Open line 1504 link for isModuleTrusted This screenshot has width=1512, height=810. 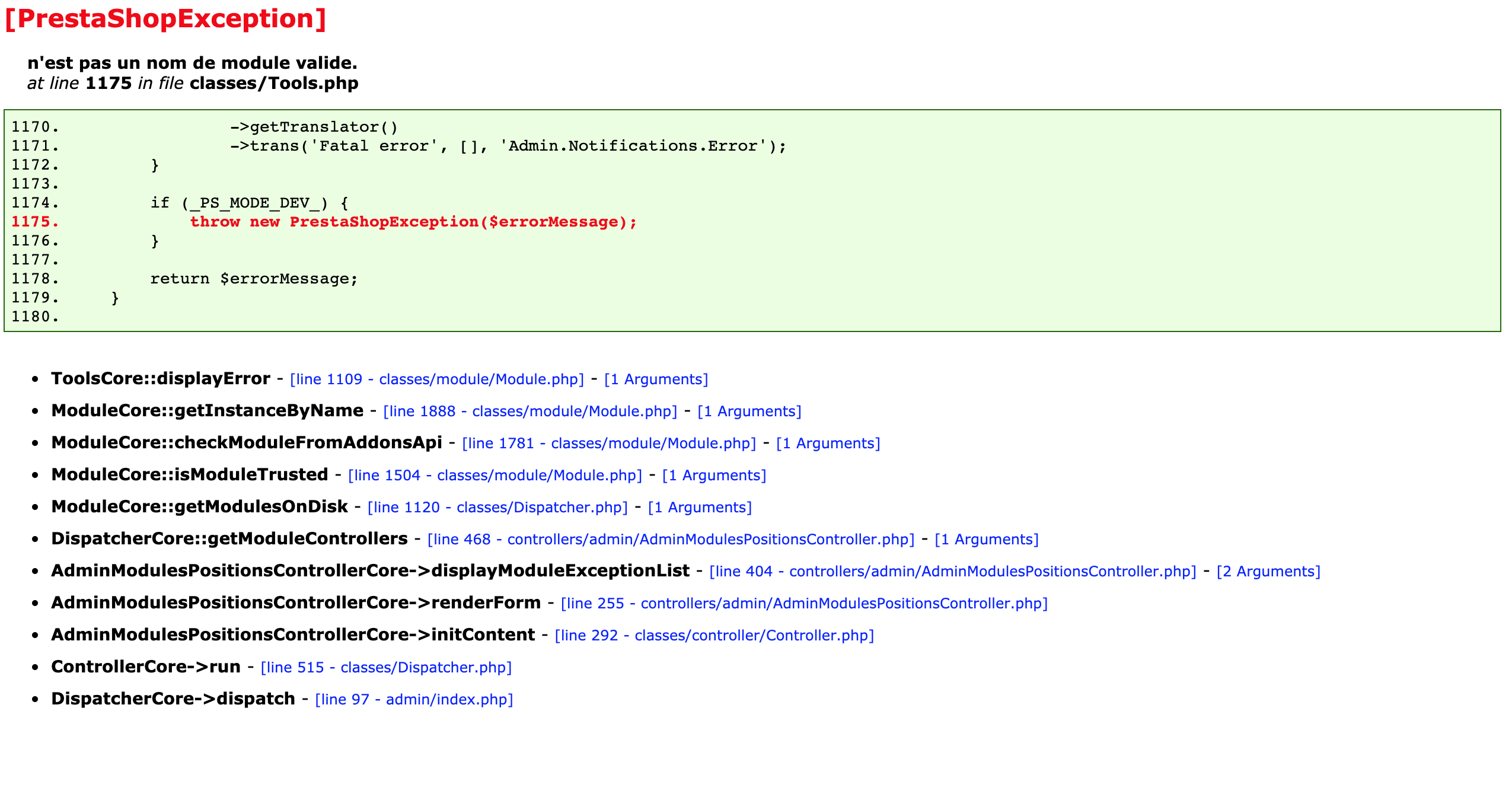coord(495,475)
